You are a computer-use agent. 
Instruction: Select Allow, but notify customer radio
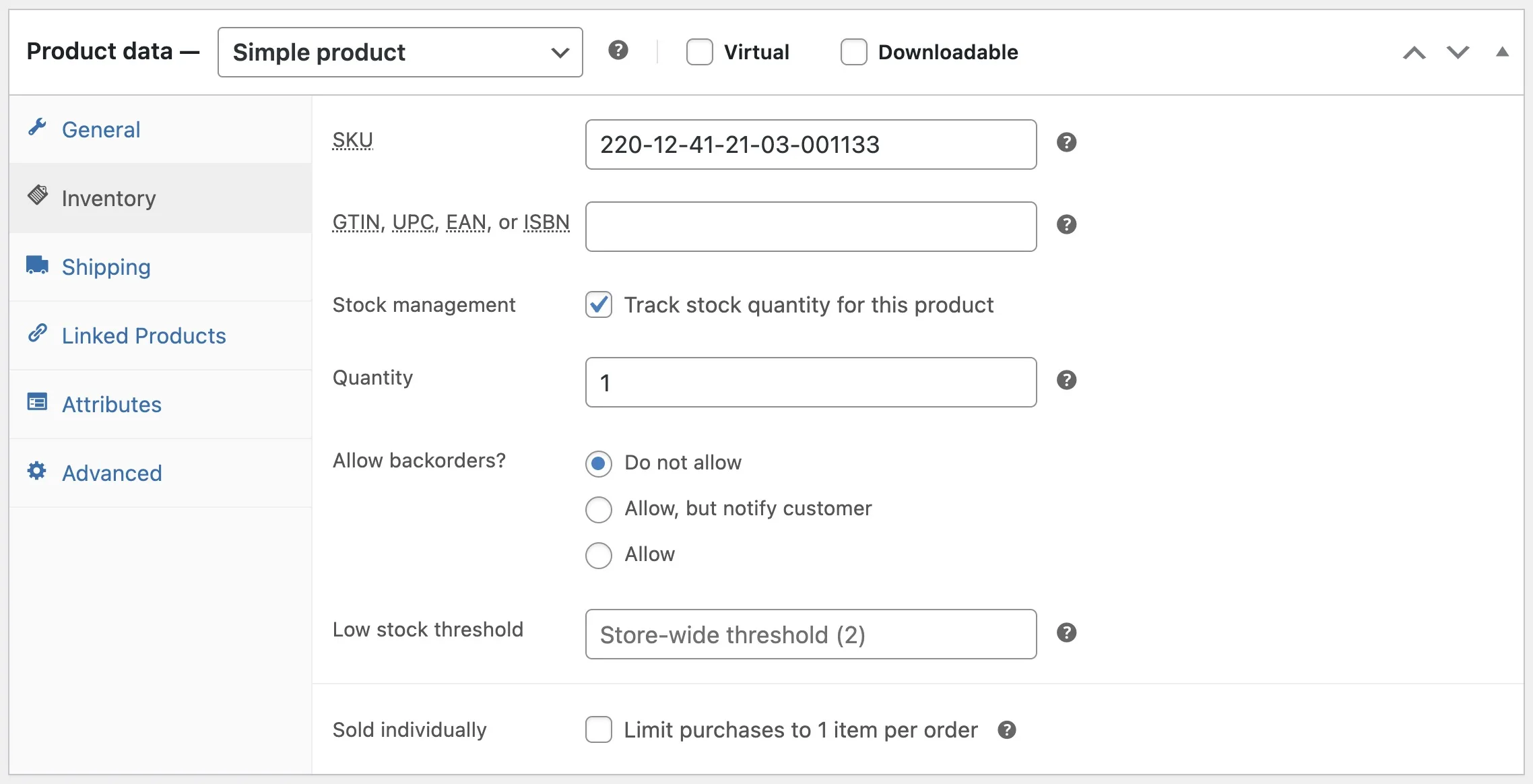coord(599,509)
